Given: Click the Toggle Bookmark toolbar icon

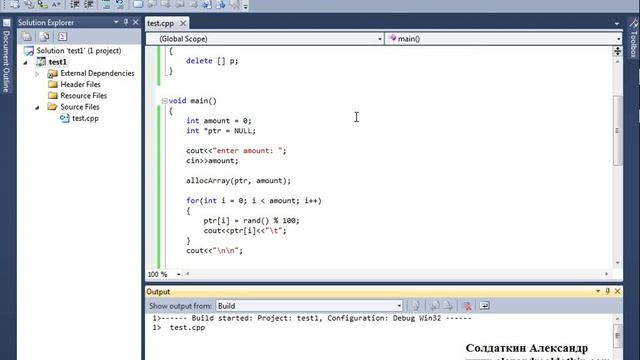Looking at the screenshot, I should [138, 4].
